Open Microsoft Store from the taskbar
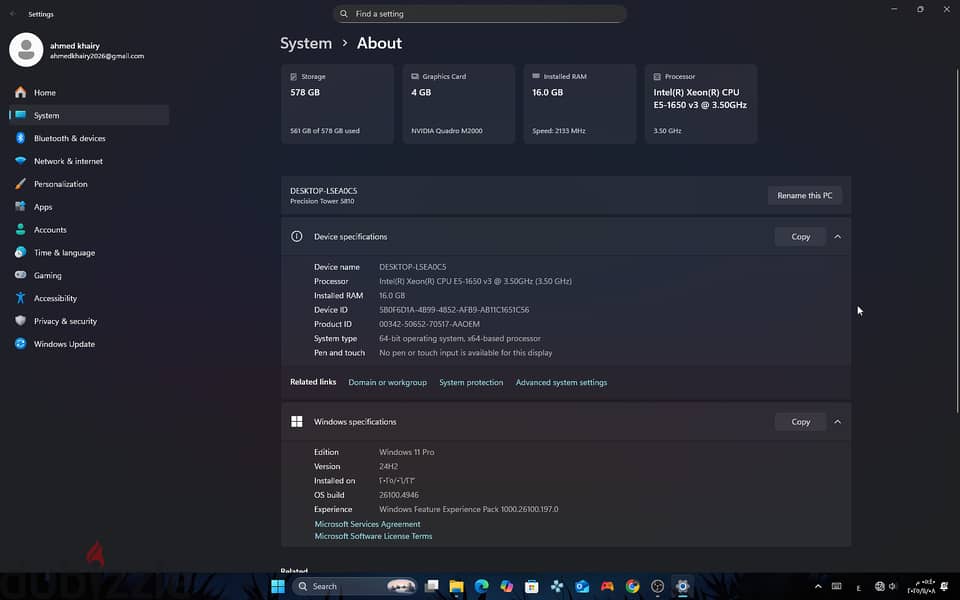 531,587
